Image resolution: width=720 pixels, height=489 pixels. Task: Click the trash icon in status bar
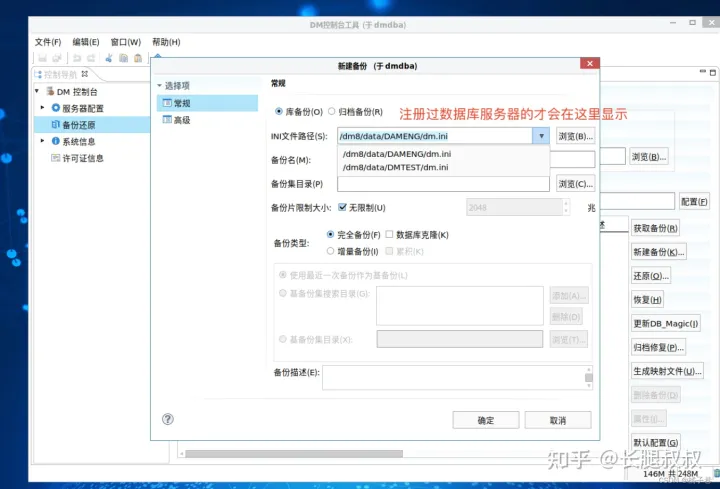click(x=716, y=472)
